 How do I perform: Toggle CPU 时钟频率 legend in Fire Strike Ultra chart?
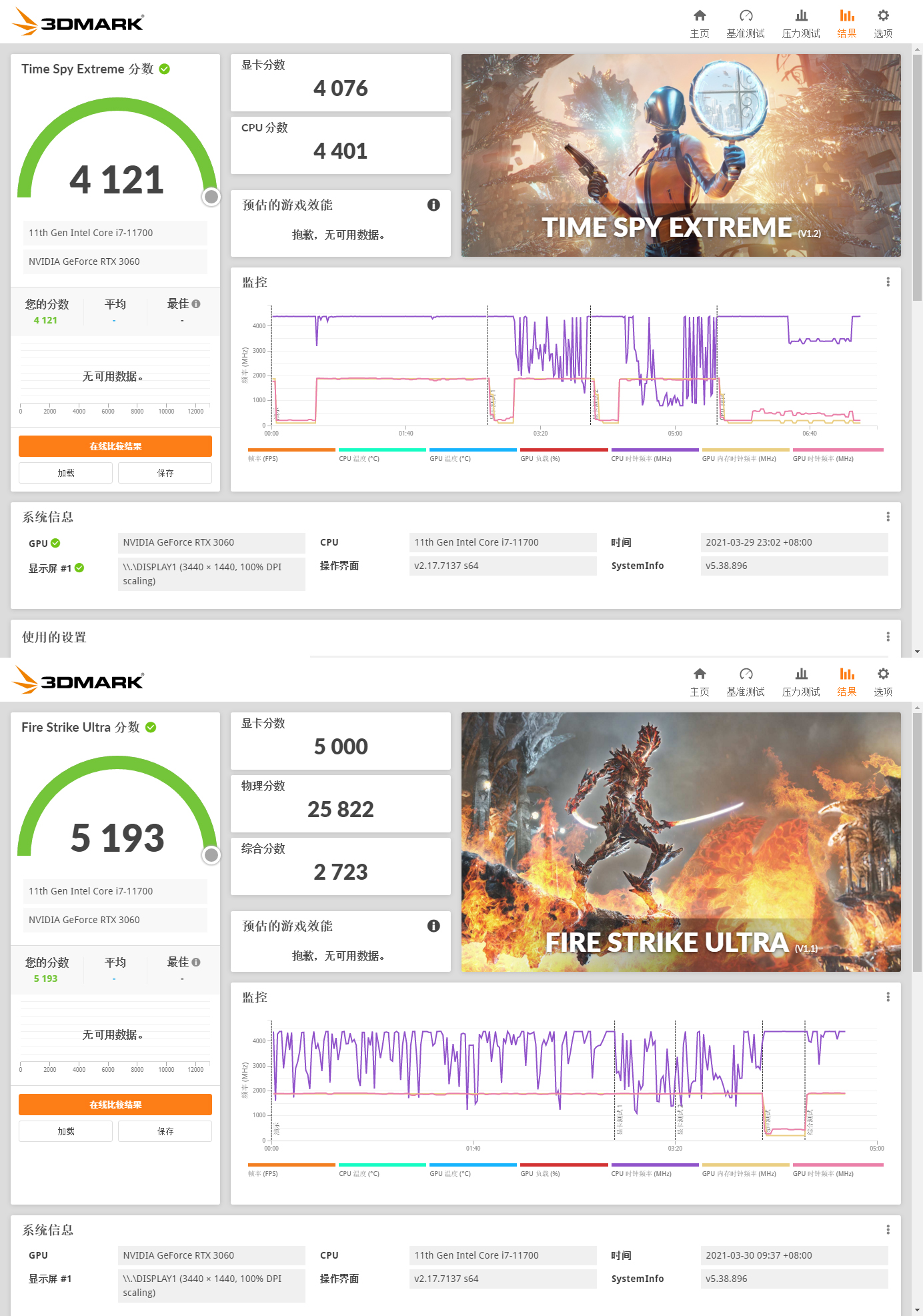(x=655, y=1170)
